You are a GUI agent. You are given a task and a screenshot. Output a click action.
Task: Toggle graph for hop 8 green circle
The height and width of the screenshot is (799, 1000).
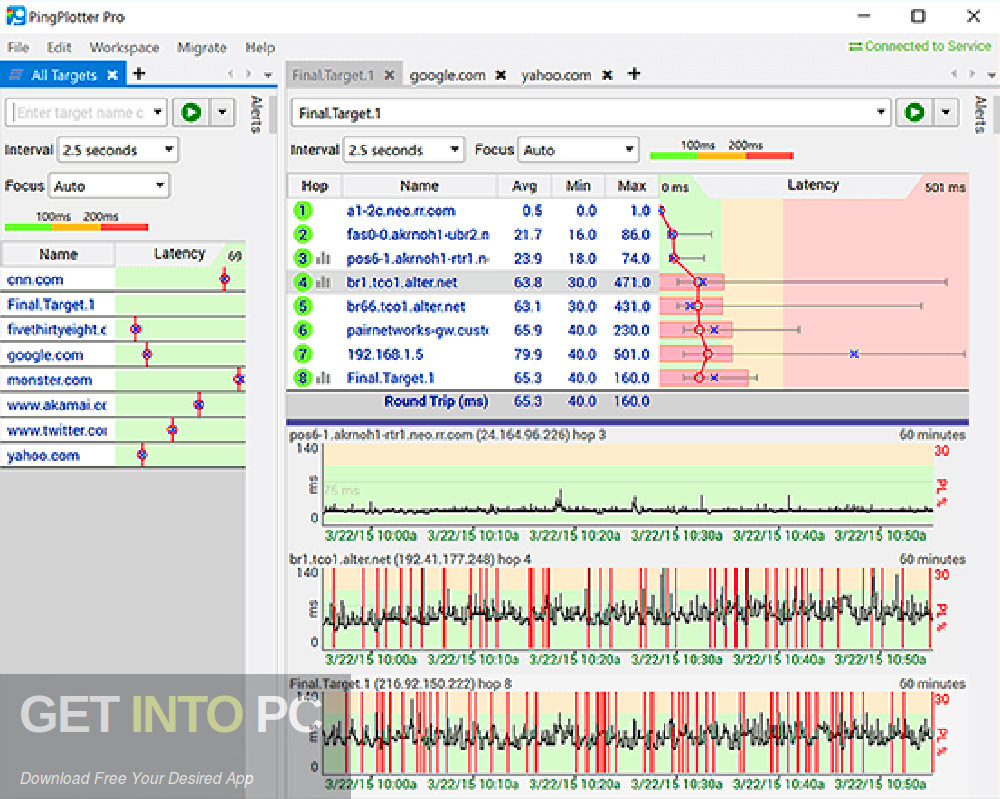click(x=303, y=378)
